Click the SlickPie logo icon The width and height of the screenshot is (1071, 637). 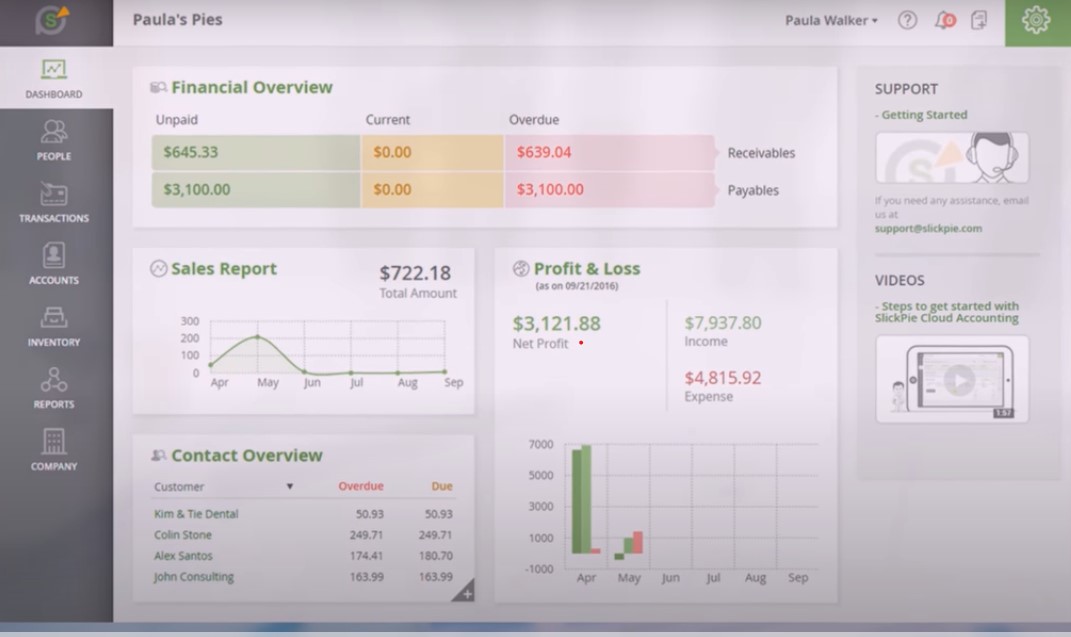[x=52, y=20]
